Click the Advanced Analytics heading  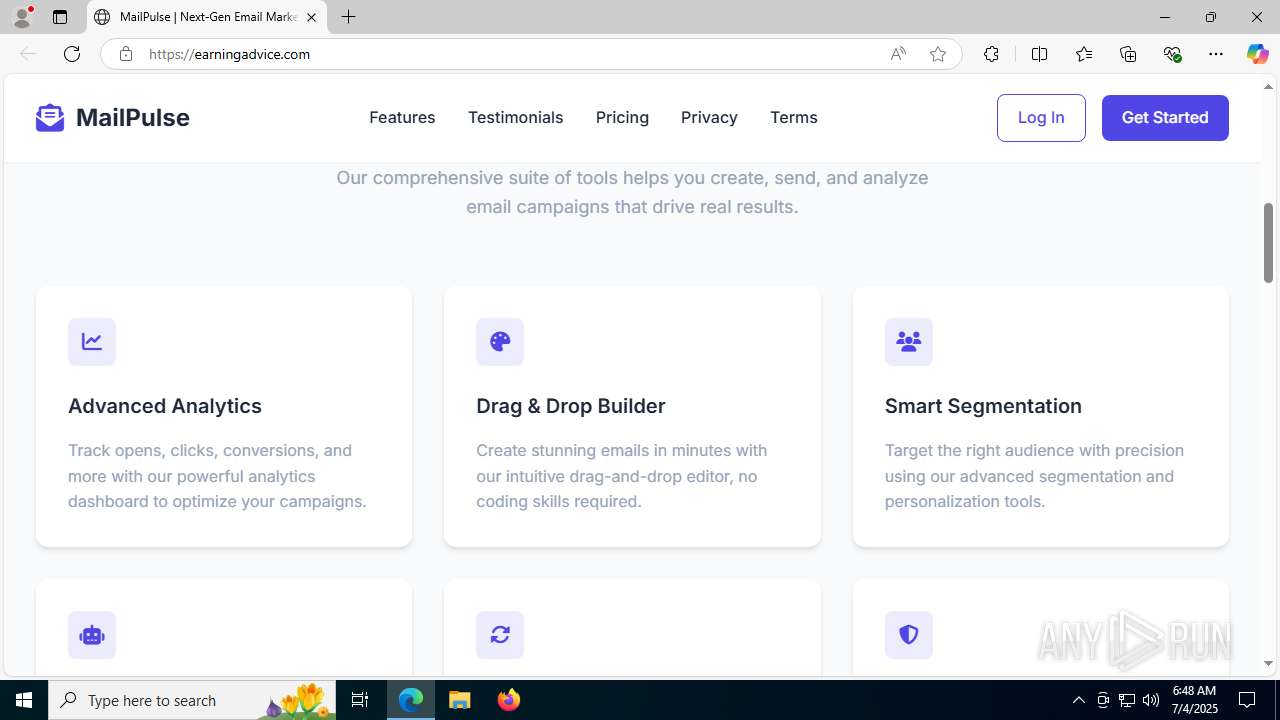coord(165,406)
